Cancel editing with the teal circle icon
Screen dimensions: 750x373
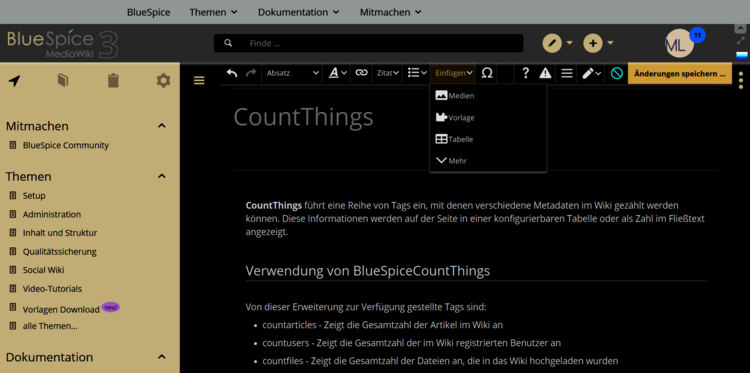[x=617, y=73]
